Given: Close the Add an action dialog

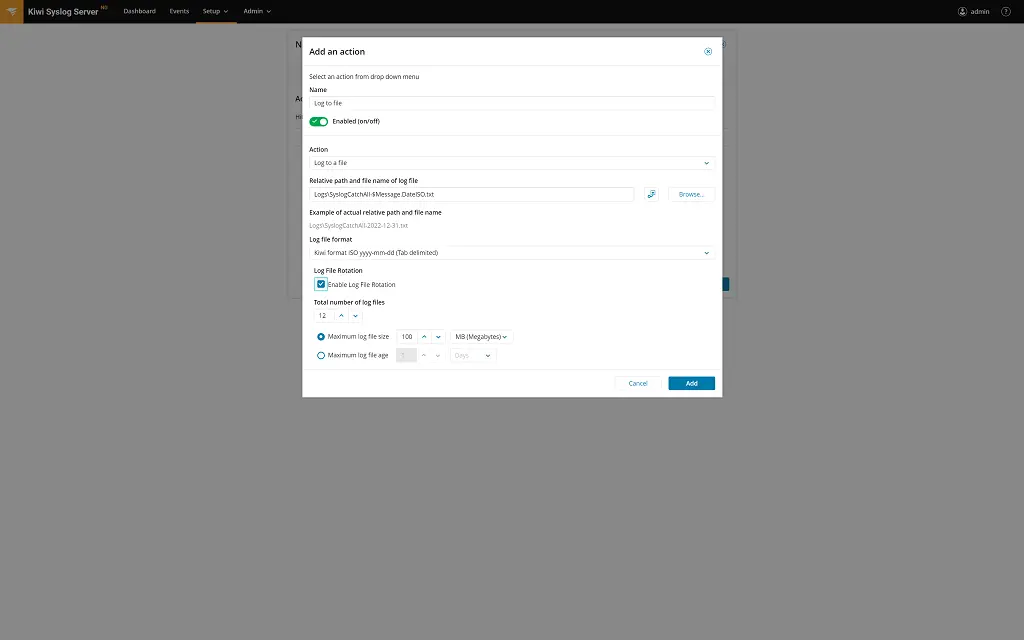Looking at the screenshot, I should click(x=708, y=52).
